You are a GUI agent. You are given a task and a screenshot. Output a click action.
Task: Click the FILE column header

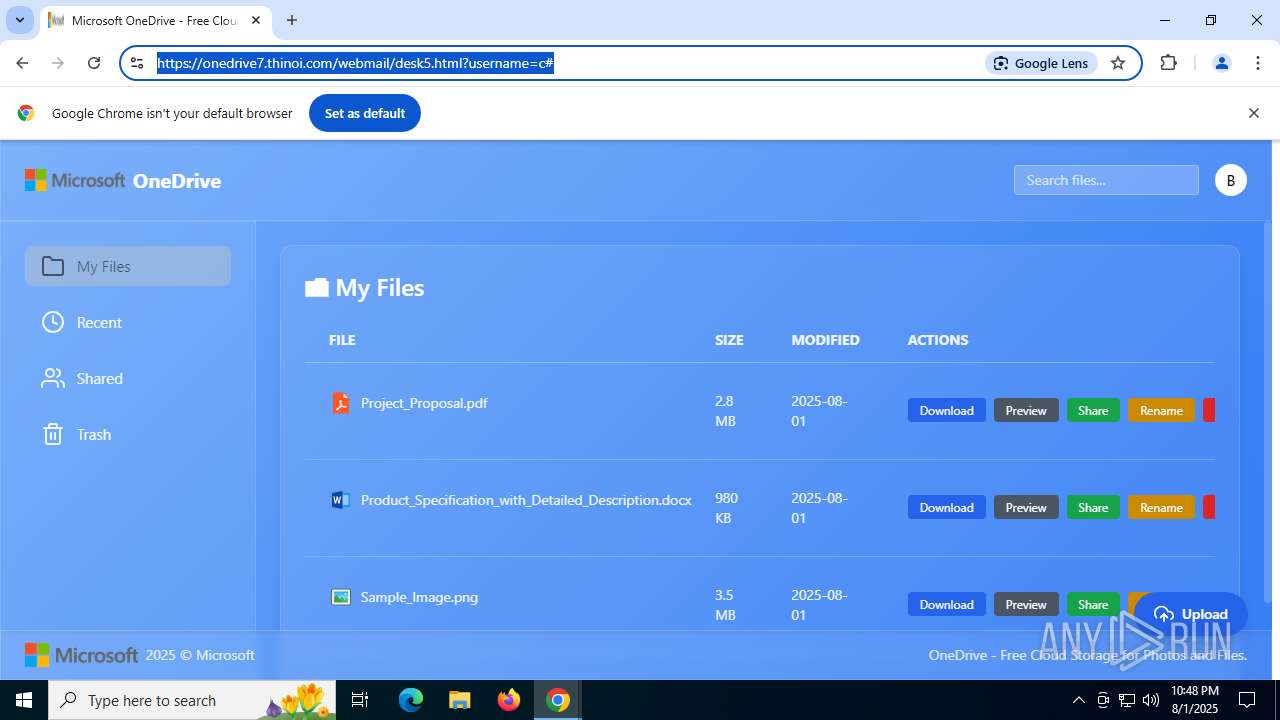click(342, 340)
